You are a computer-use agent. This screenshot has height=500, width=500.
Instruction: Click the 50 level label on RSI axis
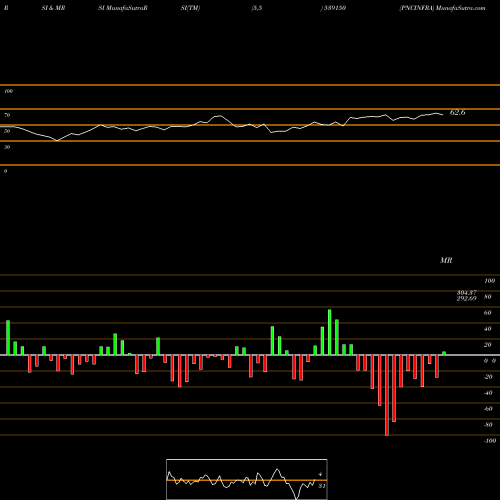[x=7, y=131]
